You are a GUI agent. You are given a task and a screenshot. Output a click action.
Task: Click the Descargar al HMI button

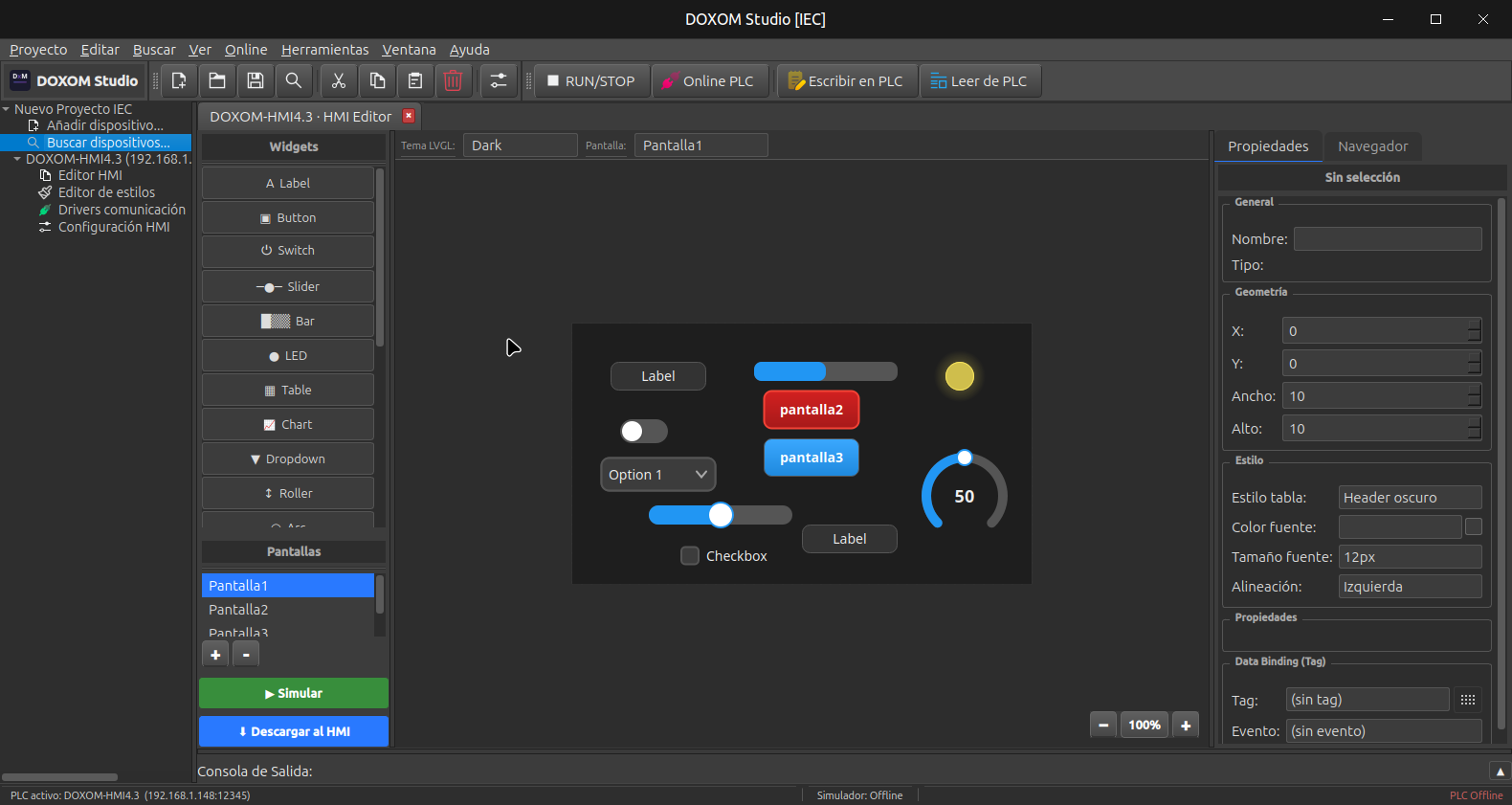click(294, 731)
